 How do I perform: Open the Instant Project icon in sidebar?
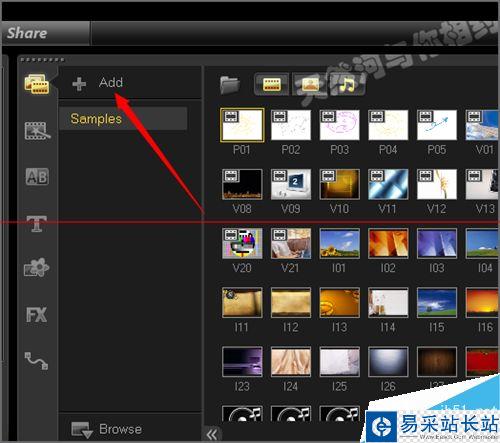point(37,130)
